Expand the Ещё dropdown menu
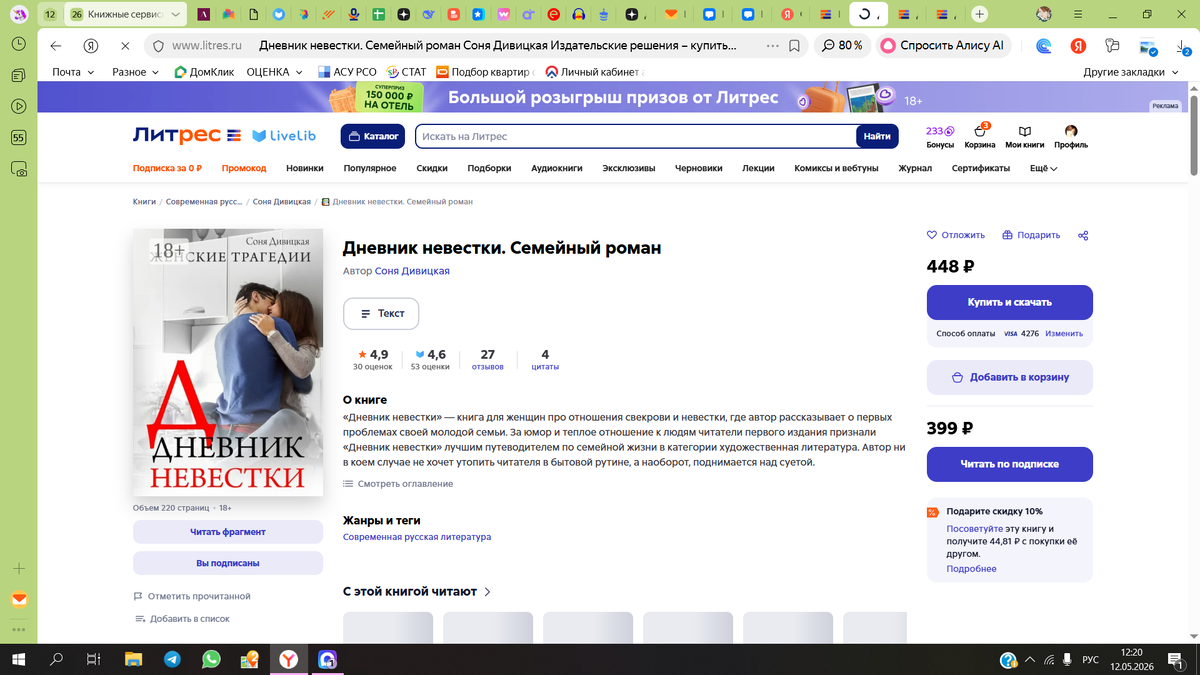The width and height of the screenshot is (1200, 675). 1043,169
